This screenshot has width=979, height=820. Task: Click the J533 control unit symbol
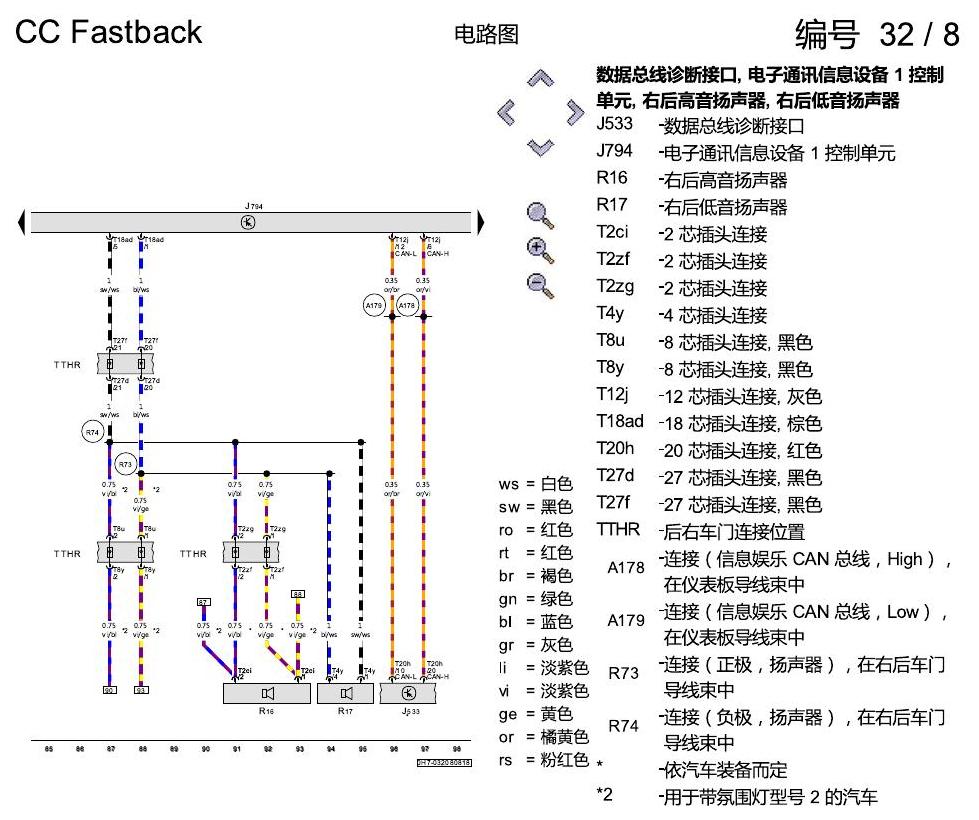pyautogui.click(x=408, y=693)
